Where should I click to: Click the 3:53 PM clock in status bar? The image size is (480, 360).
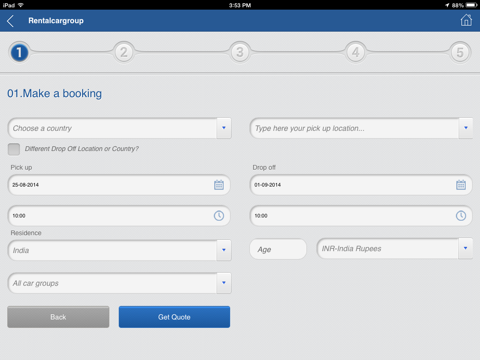click(x=240, y=5)
